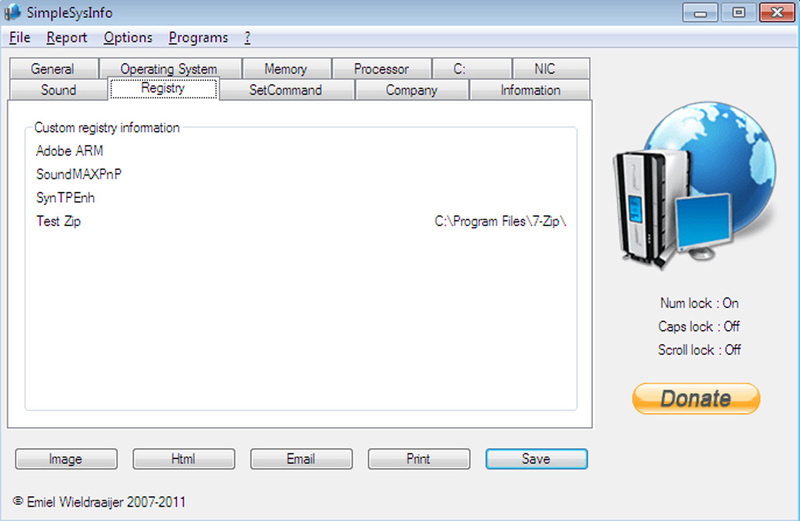Click the Num lock : On status

[x=699, y=303]
